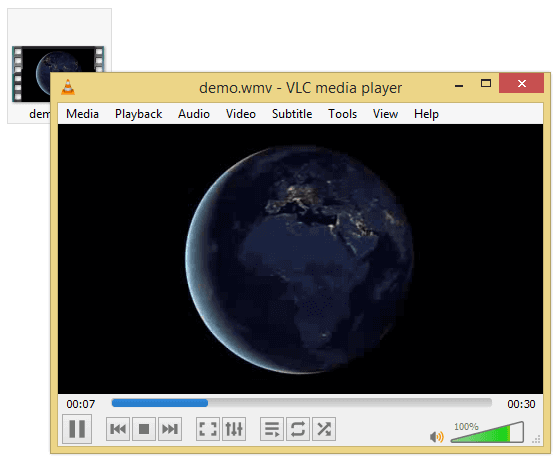
Task: Click the window resize grip corner
Action: click(536, 439)
